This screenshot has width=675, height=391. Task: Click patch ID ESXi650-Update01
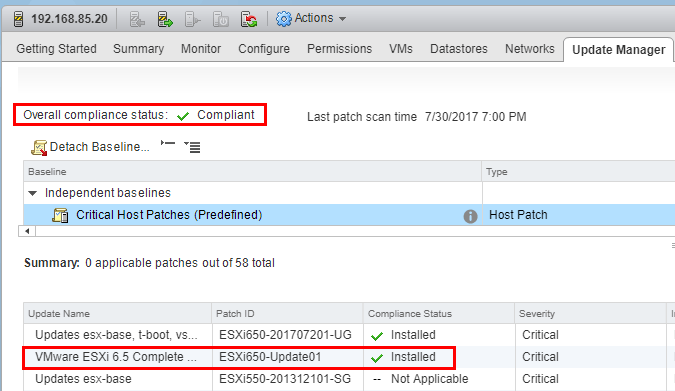pyautogui.click(x=270, y=357)
